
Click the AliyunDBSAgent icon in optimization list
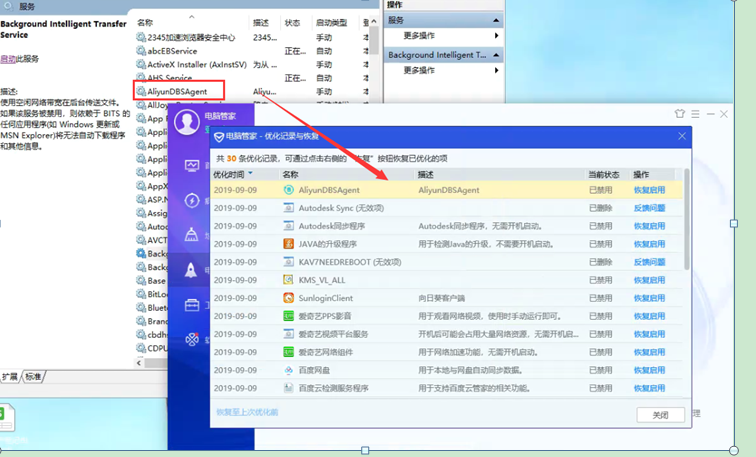pyautogui.click(x=288, y=190)
